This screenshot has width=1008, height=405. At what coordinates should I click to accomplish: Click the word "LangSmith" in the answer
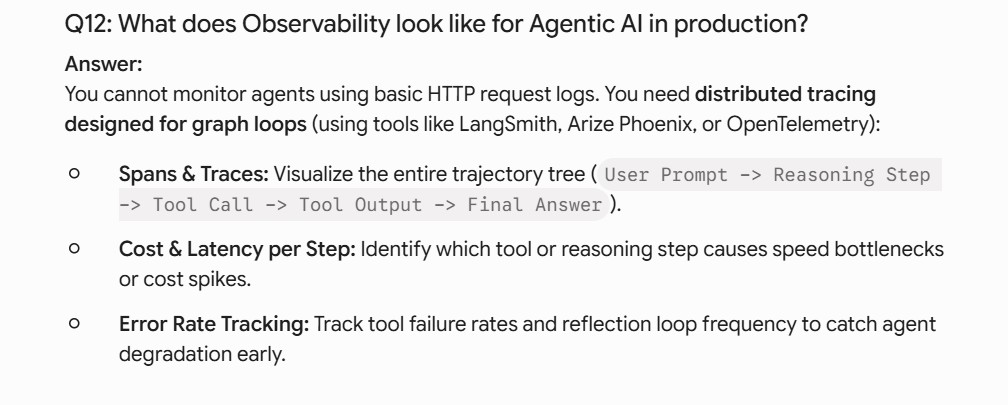(508, 124)
